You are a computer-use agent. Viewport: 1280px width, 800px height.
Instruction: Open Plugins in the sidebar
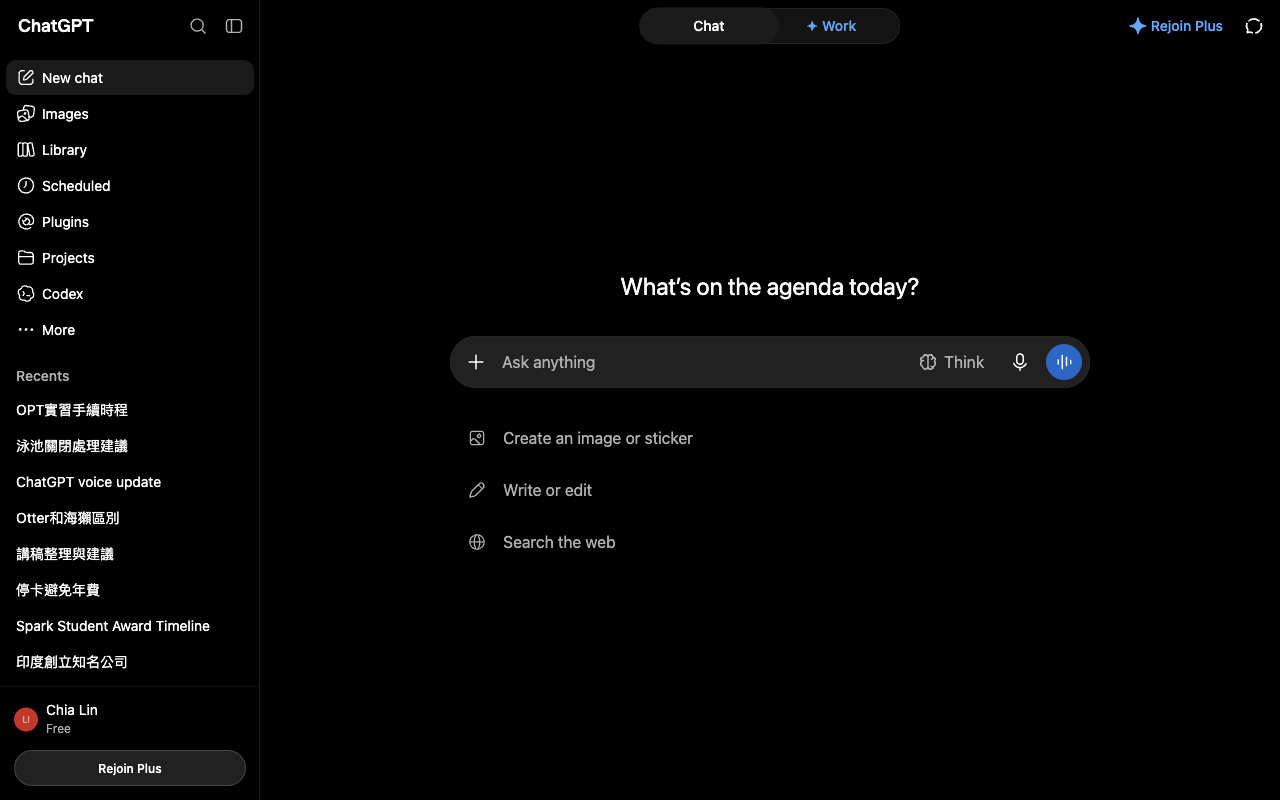coord(130,222)
